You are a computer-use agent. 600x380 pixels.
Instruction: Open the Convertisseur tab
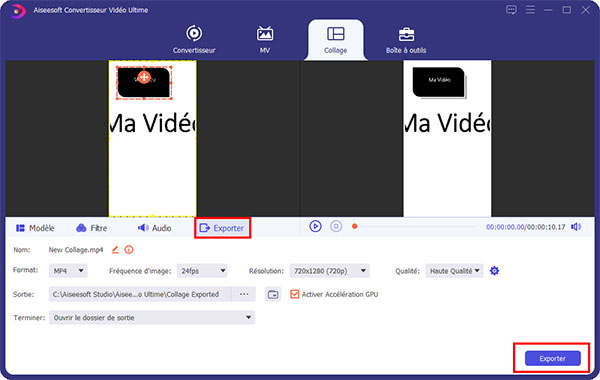(x=194, y=39)
